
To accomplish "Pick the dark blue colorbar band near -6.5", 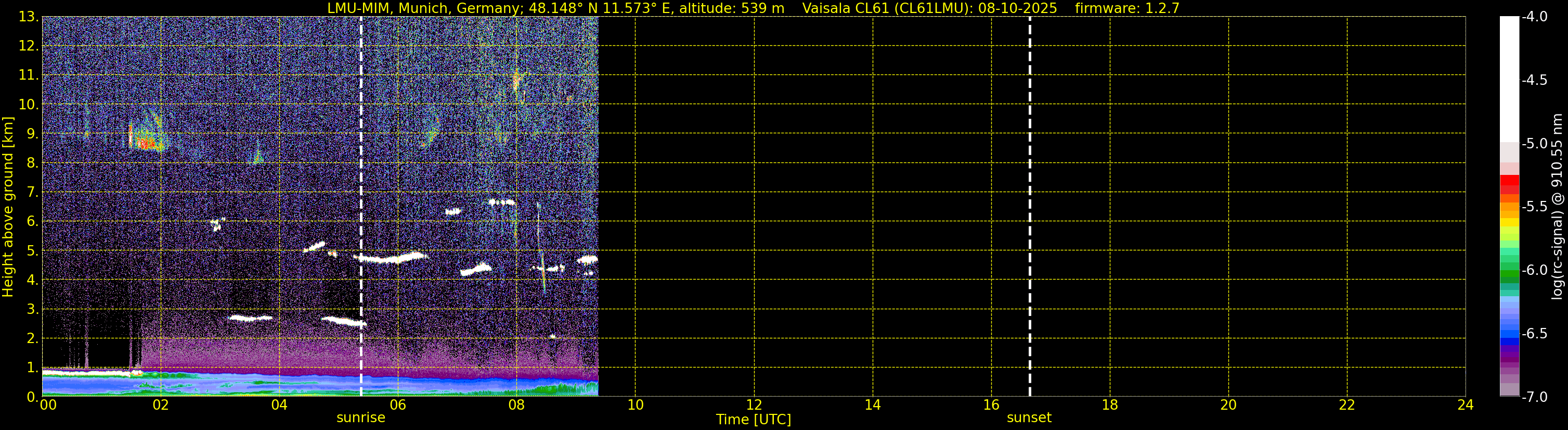I will click(x=1510, y=340).
